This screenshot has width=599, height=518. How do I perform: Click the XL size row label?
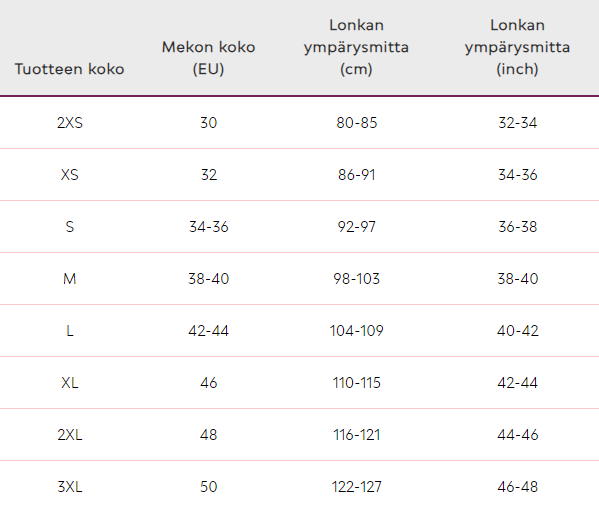coord(70,382)
